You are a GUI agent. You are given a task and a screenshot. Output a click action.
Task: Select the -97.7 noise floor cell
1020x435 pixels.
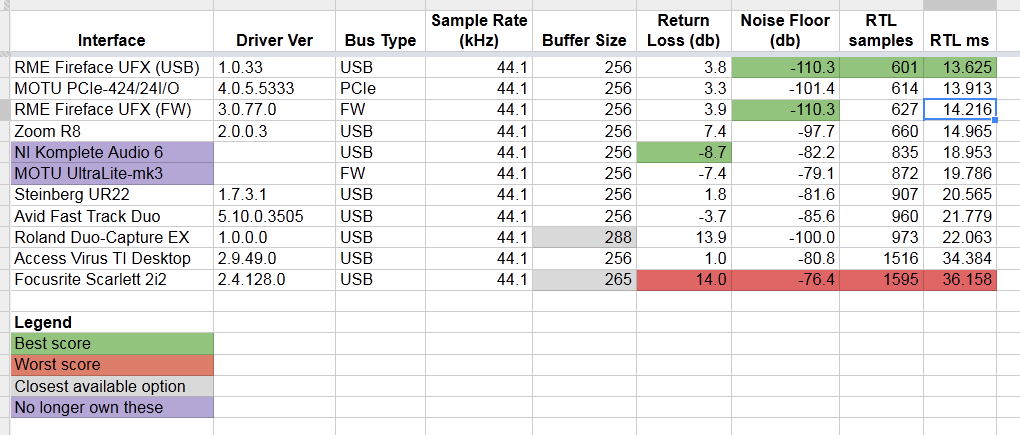click(785, 131)
